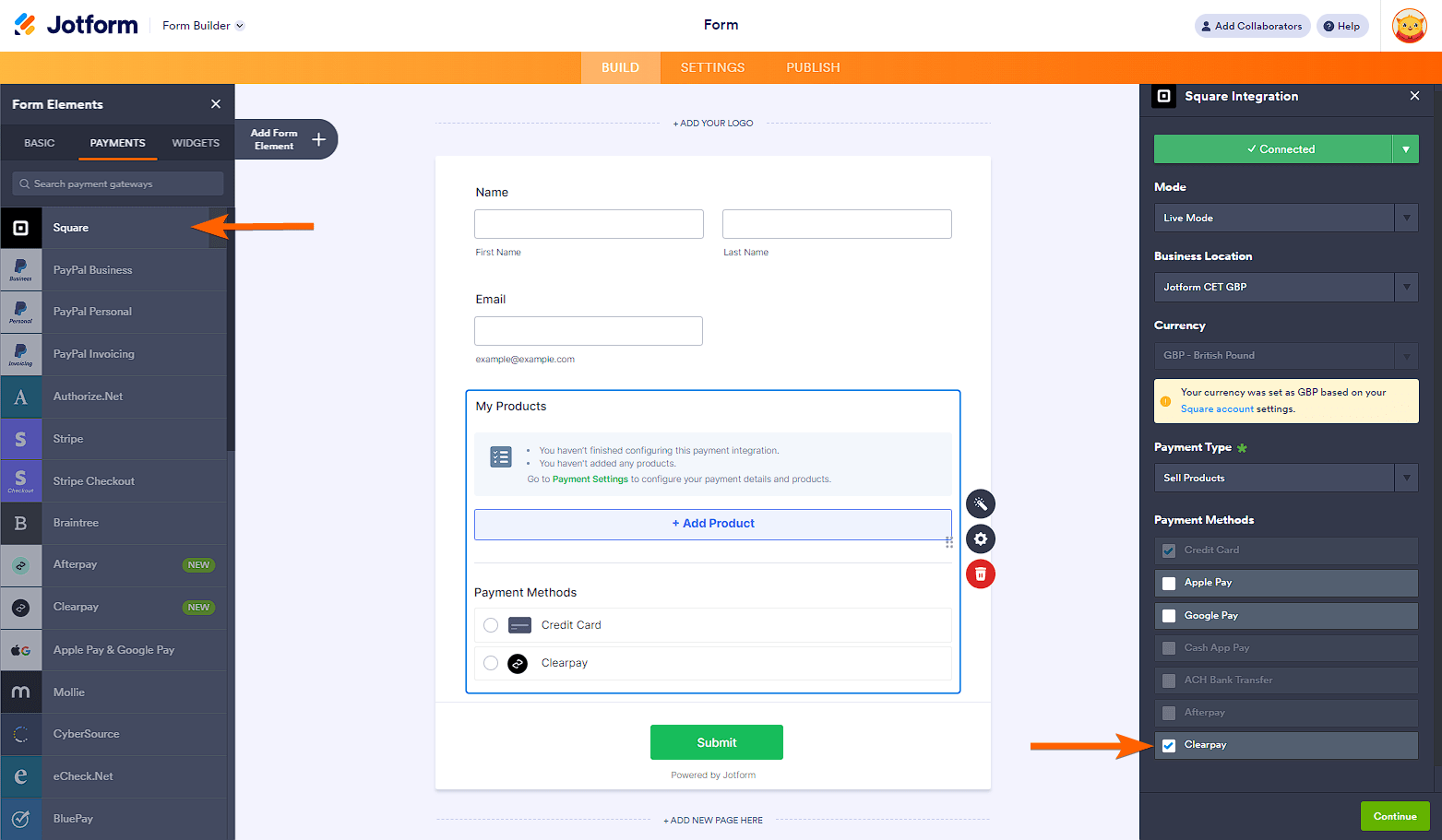This screenshot has width=1442, height=840.
Task: Select the Square payment gateway icon
Action: pos(21,228)
